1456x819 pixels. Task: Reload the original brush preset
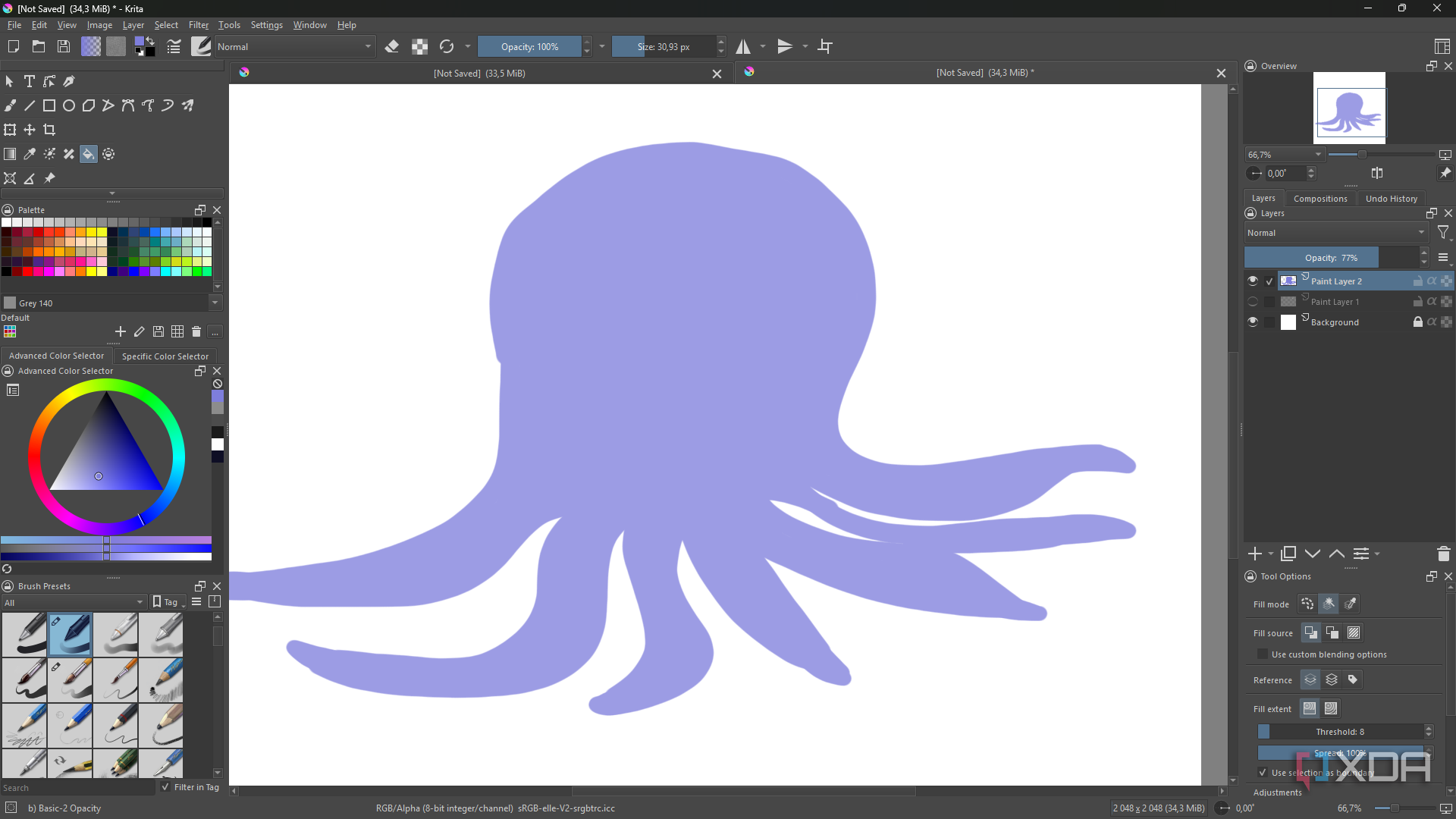pyautogui.click(x=447, y=46)
